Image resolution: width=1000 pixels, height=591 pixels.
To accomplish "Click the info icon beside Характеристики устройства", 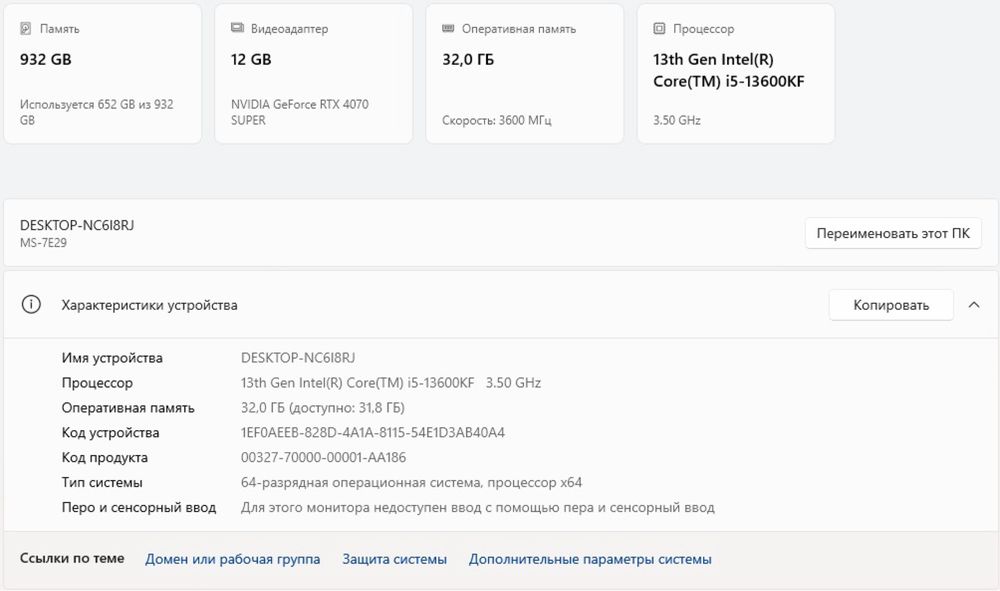I will [x=31, y=305].
